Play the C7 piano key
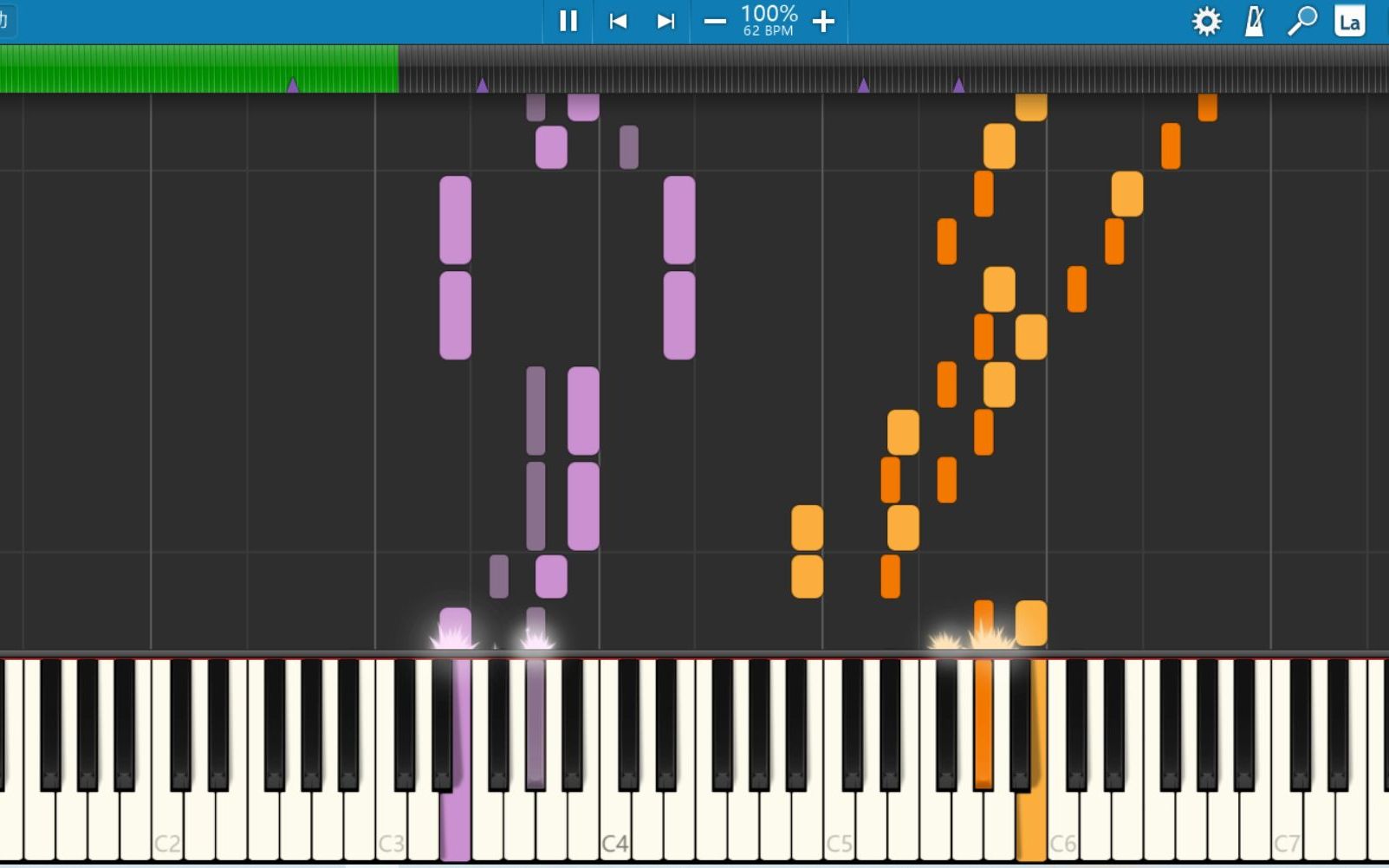1389x868 pixels. pos(1286,823)
